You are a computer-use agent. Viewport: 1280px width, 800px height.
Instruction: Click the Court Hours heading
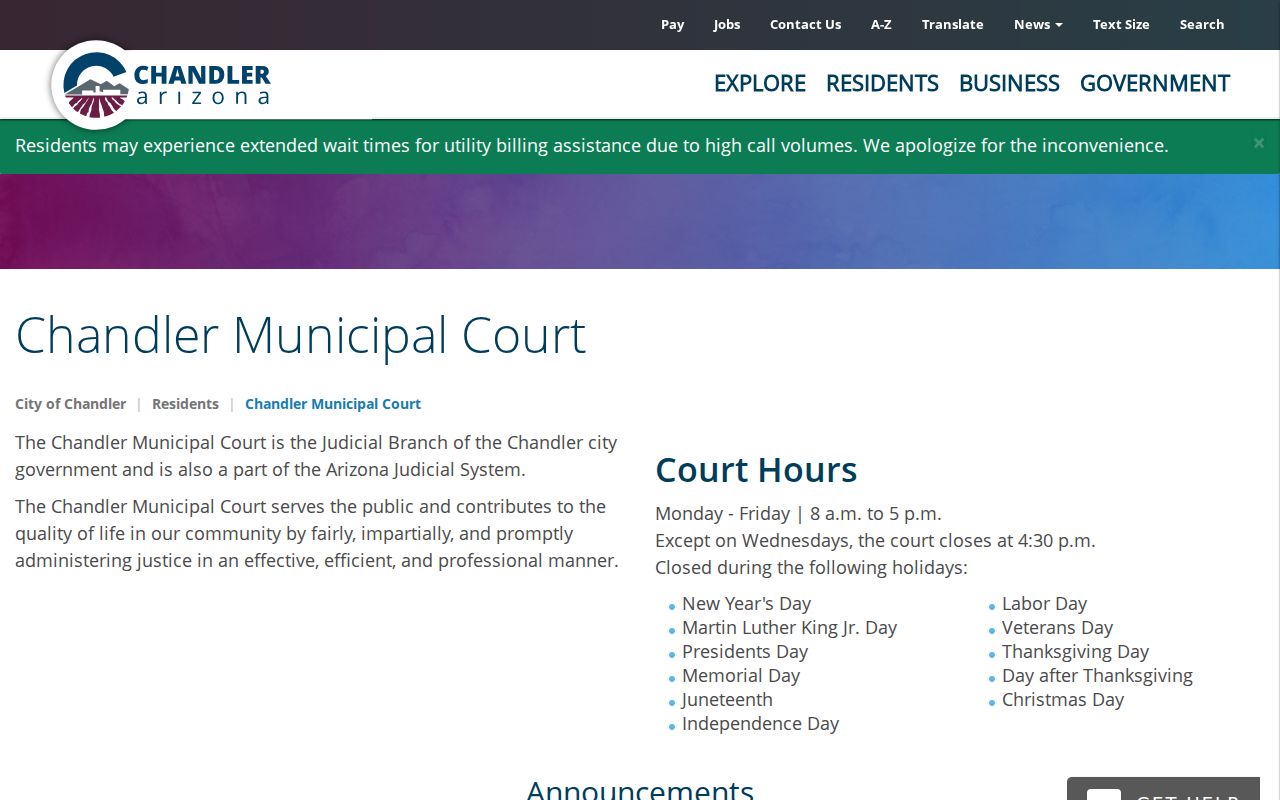click(756, 469)
